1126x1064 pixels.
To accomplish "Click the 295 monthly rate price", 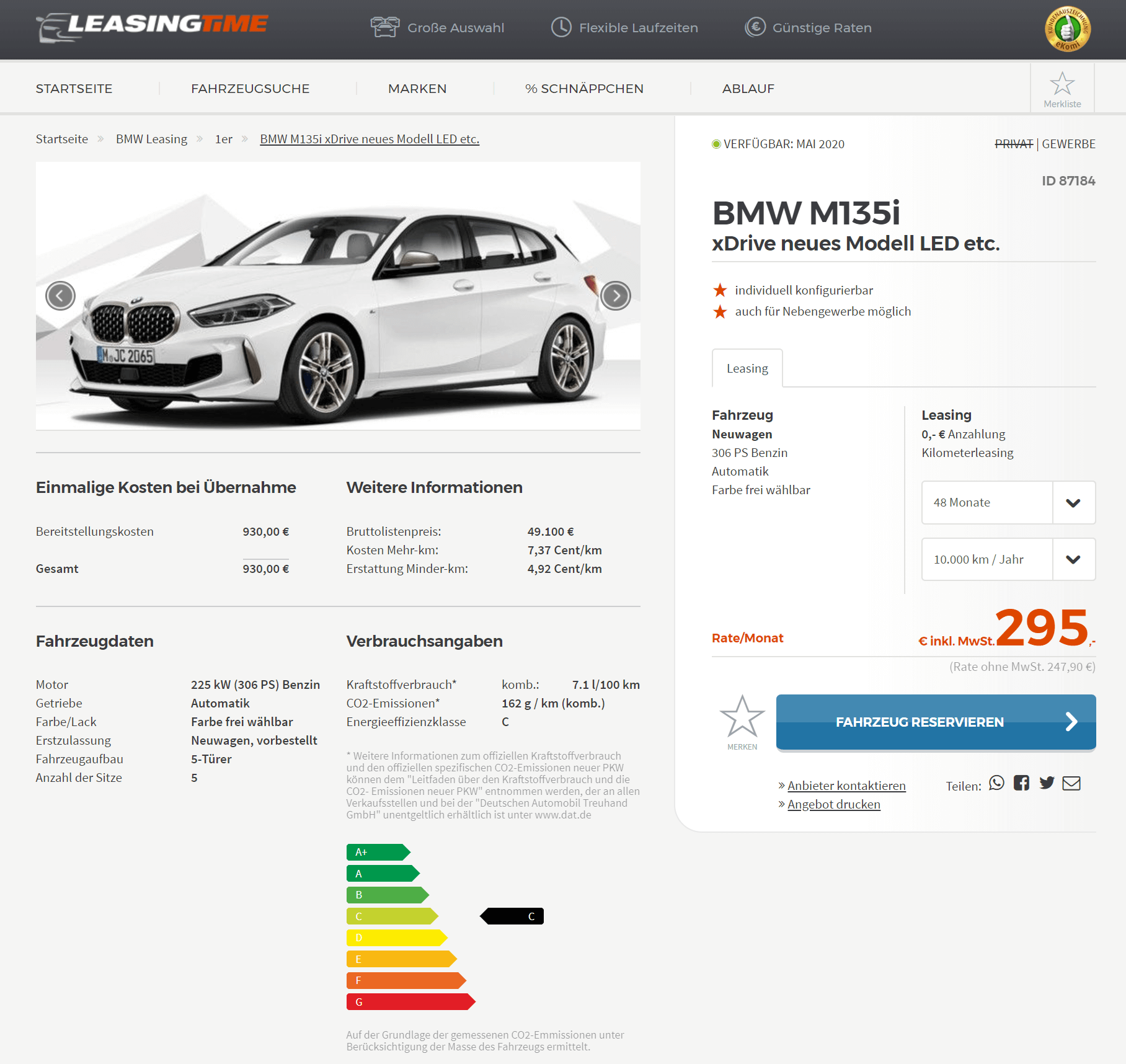I will tap(1042, 627).
